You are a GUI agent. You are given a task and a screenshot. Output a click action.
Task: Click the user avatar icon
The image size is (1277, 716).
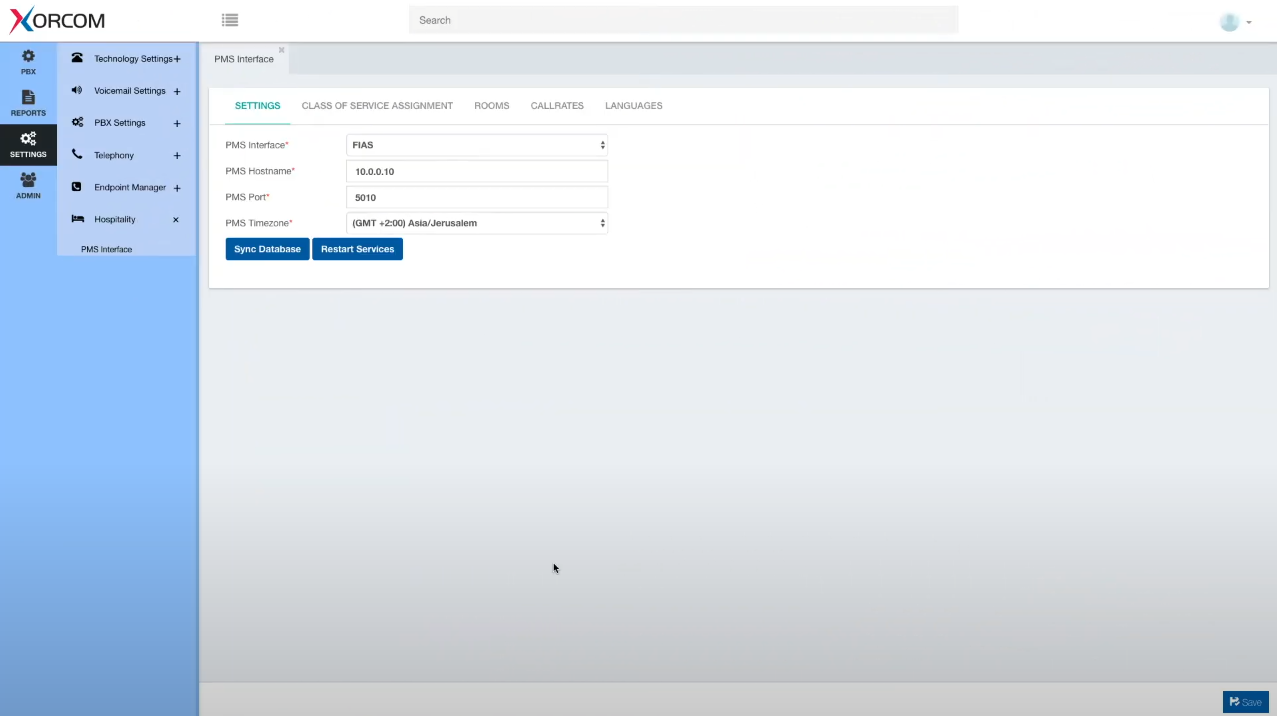click(x=1230, y=22)
